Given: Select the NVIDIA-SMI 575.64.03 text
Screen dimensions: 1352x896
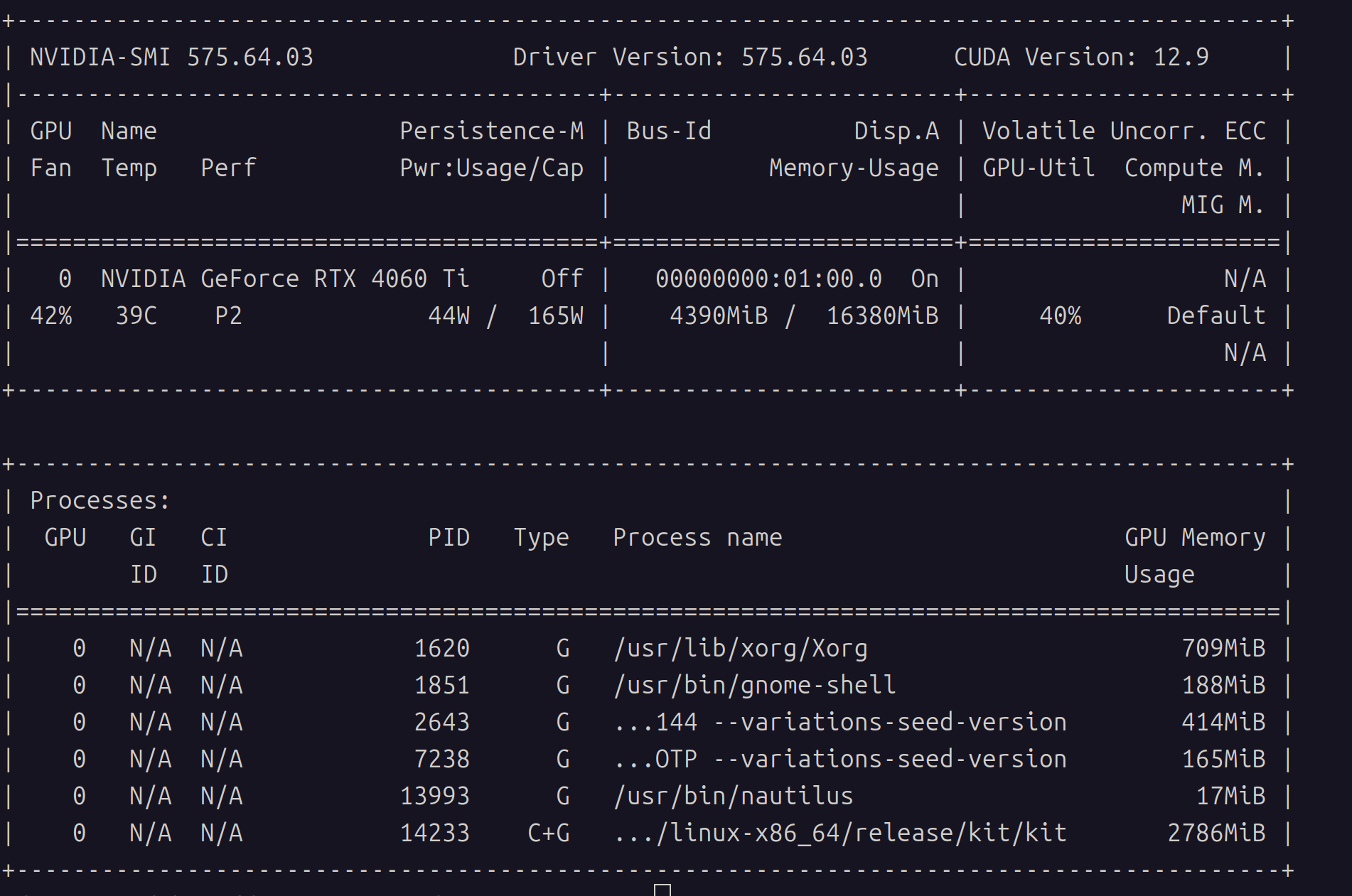Looking at the screenshot, I should 171,57.
